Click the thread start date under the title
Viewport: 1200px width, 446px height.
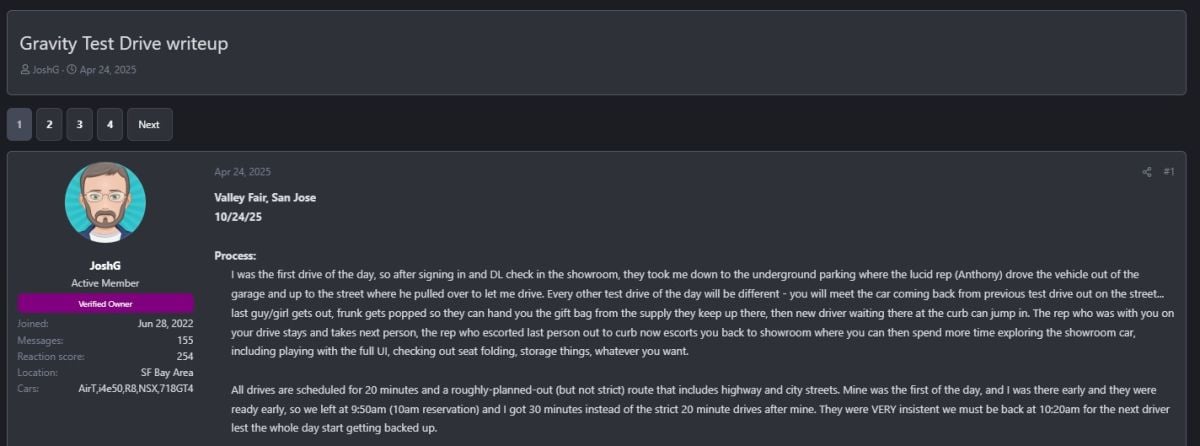(107, 70)
